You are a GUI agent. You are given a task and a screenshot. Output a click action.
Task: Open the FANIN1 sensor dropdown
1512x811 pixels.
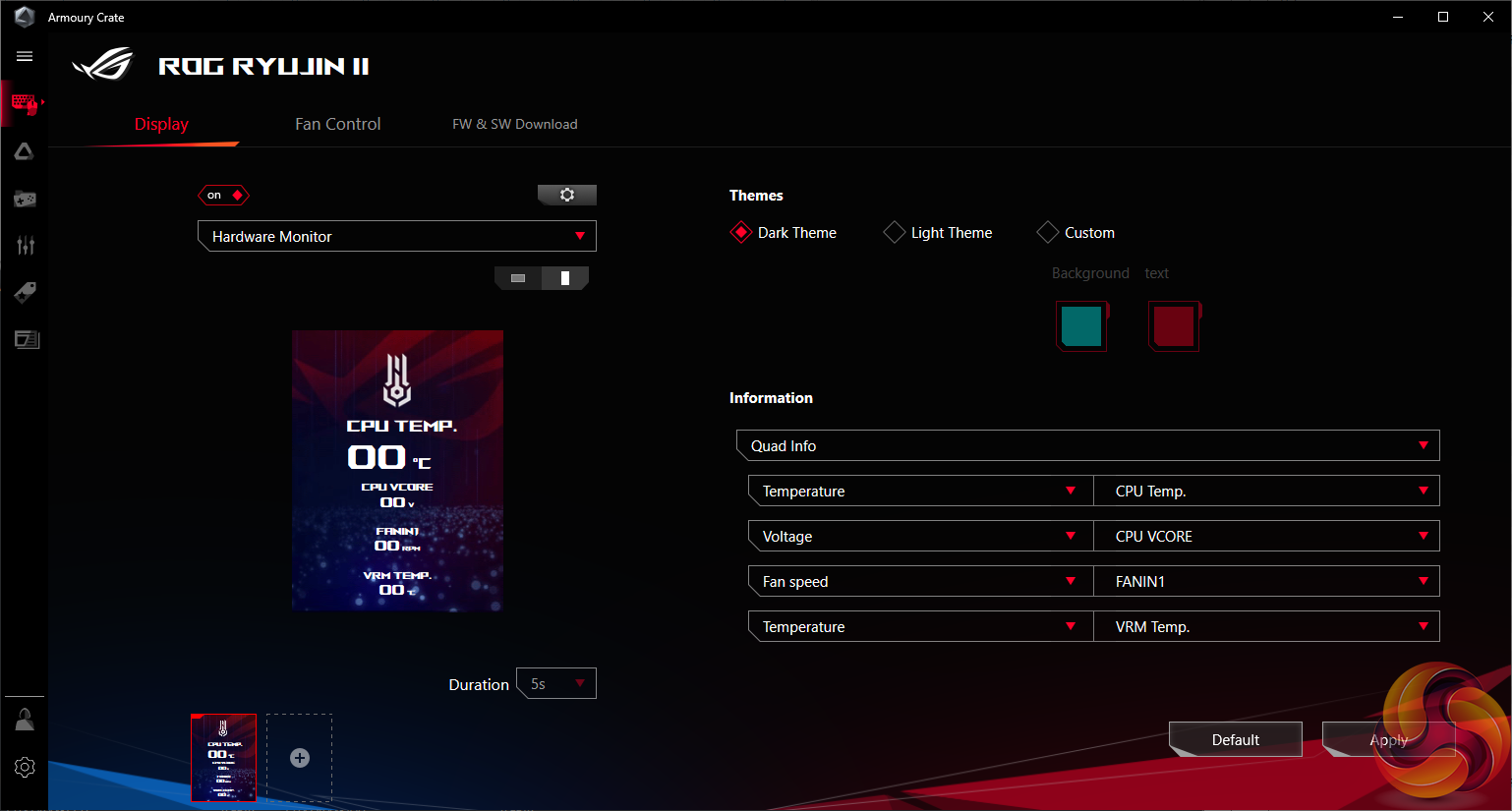(1267, 581)
